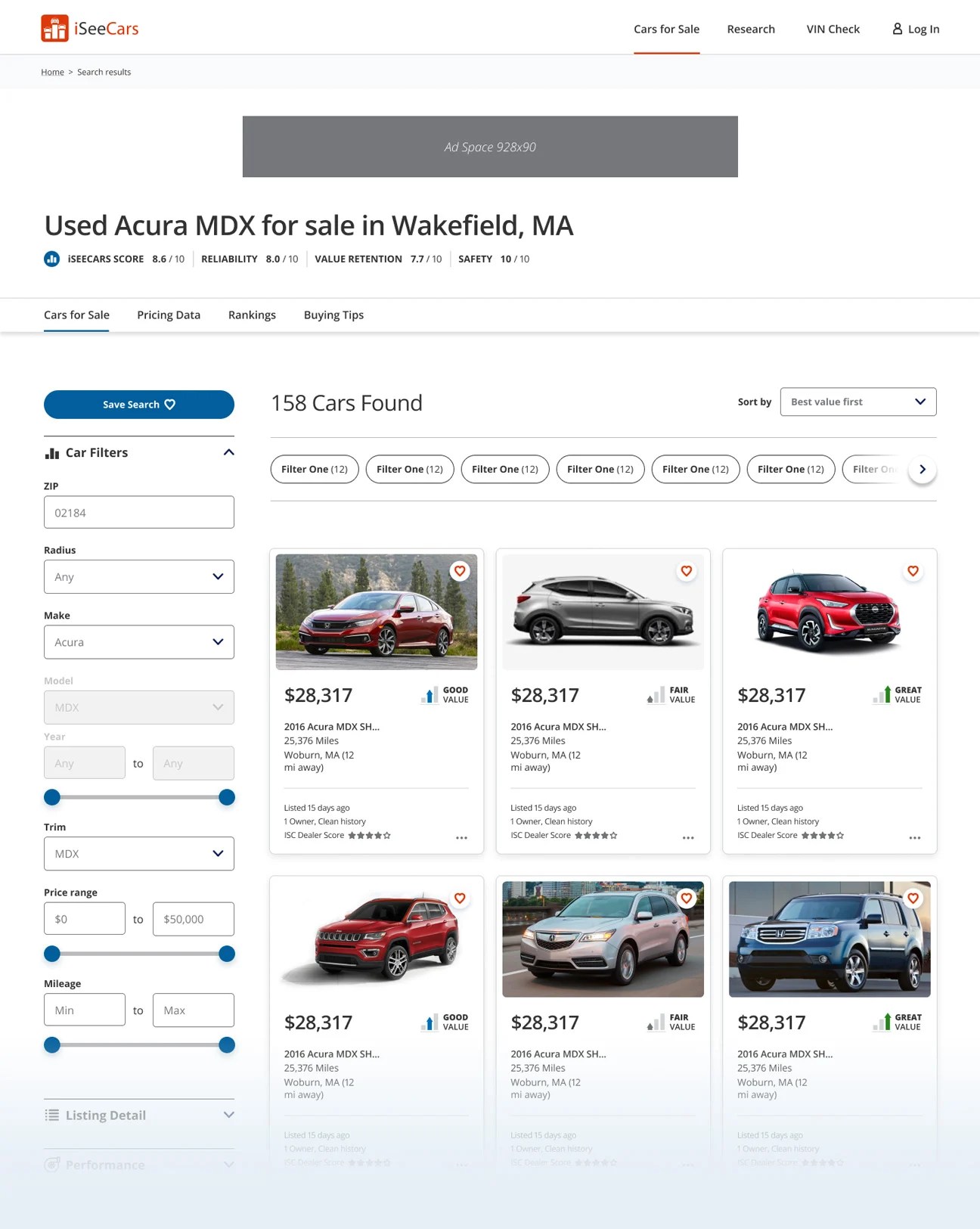The image size is (980, 1229).
Task: Click the ZIP input field
Action: (139, 512)
